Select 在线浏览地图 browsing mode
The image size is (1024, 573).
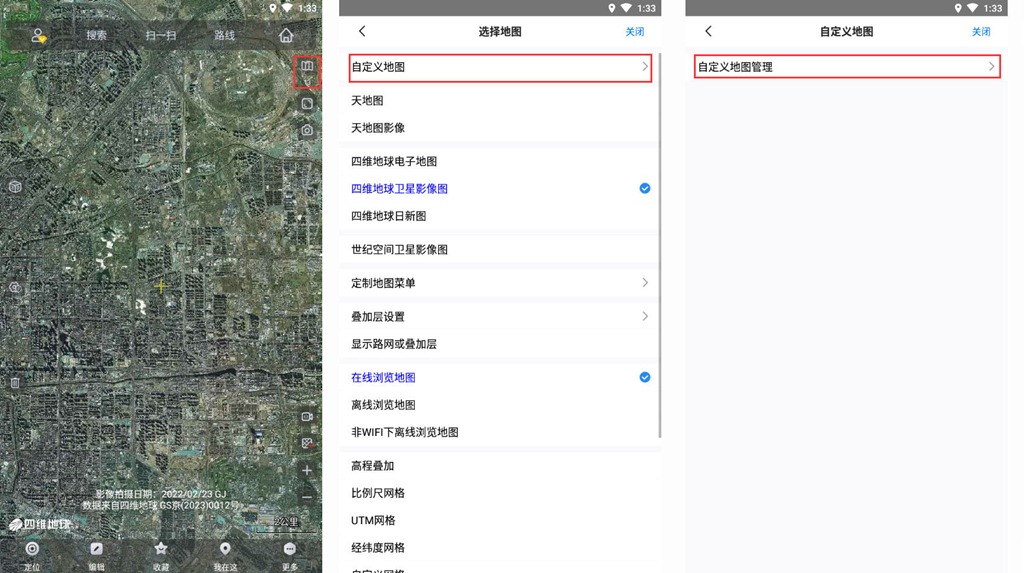383,377
